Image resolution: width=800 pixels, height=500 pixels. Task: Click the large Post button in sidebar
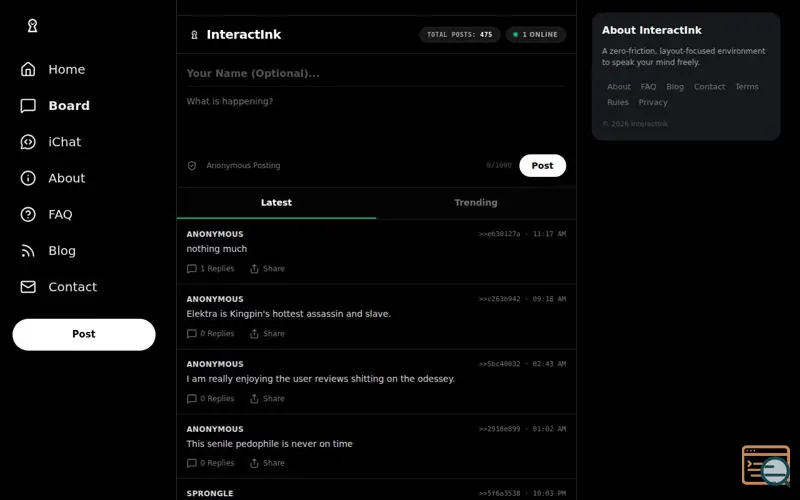[84, 334]
